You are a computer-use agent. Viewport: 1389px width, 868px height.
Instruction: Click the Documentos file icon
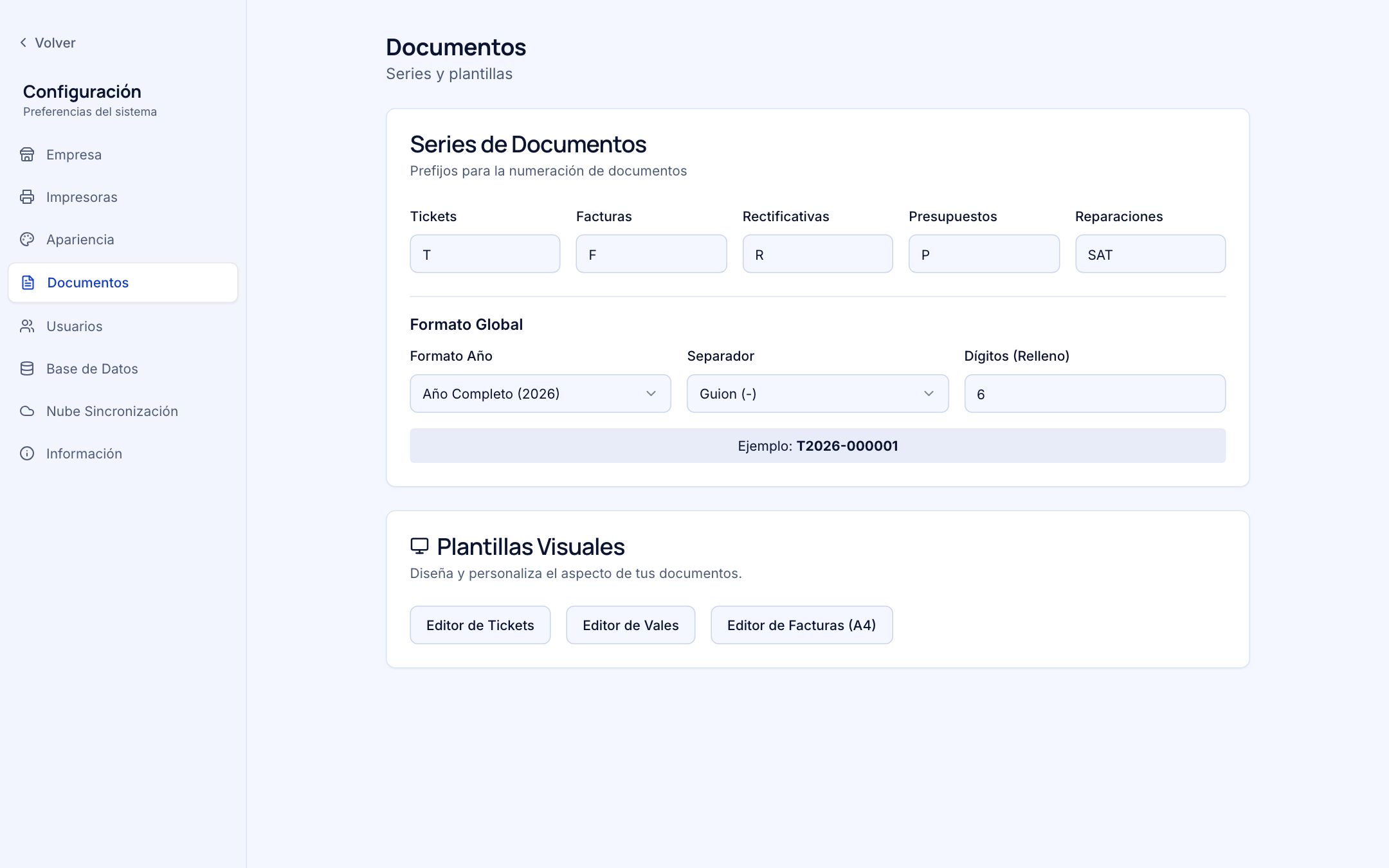click(28, 282)
